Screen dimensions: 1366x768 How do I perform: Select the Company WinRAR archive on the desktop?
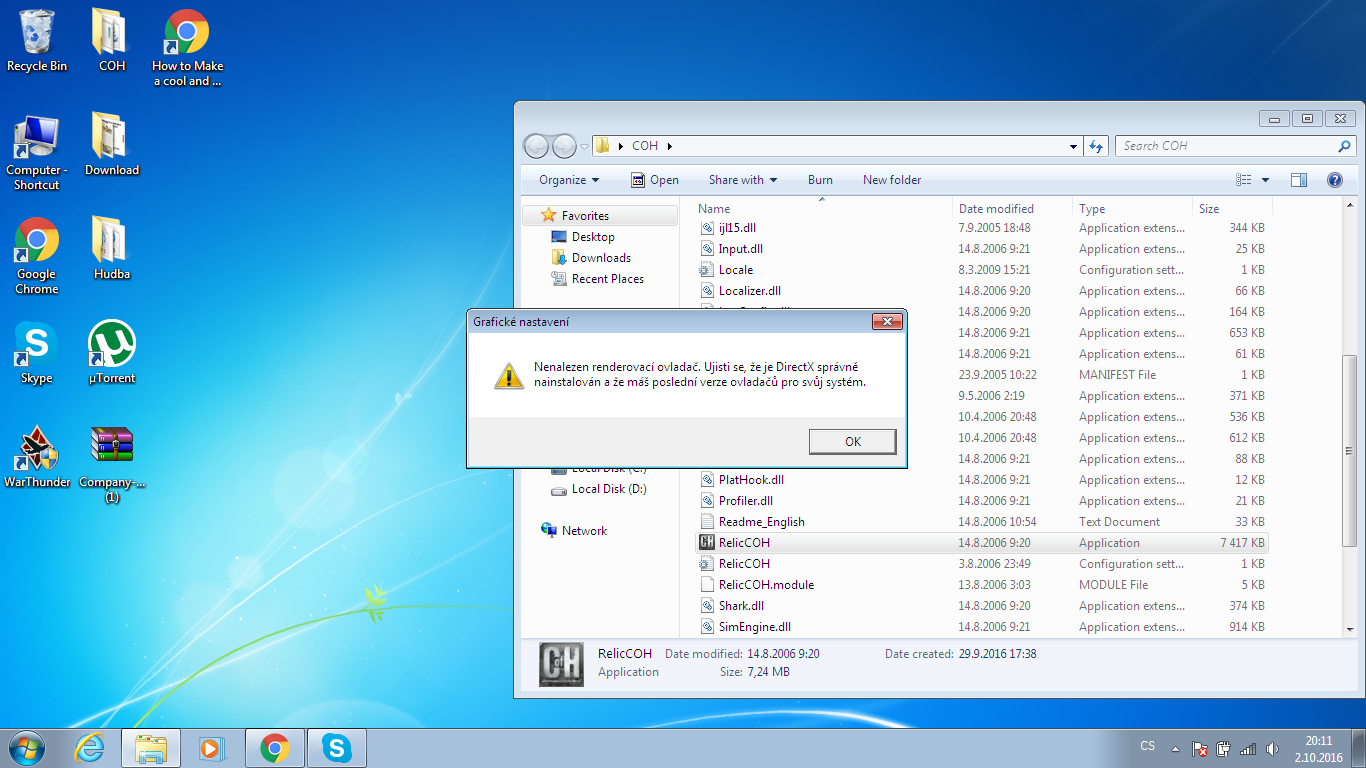(112, 464)
